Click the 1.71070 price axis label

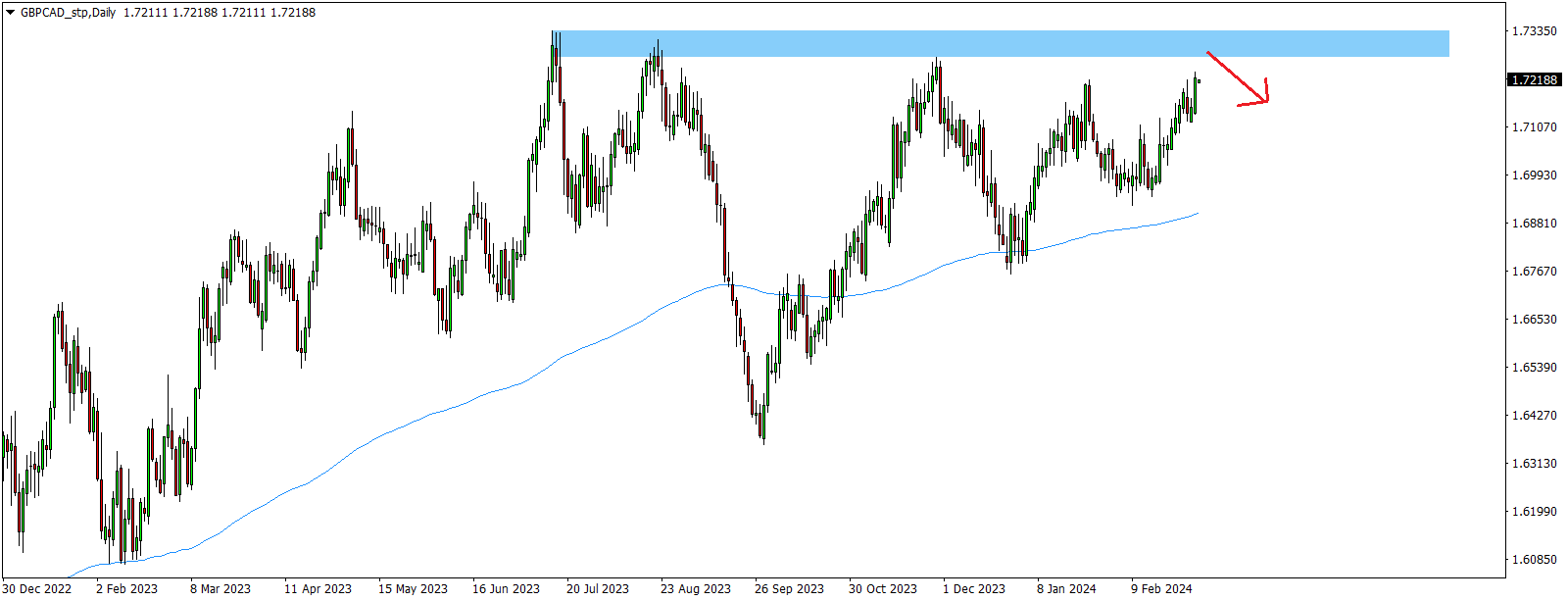1534,127
